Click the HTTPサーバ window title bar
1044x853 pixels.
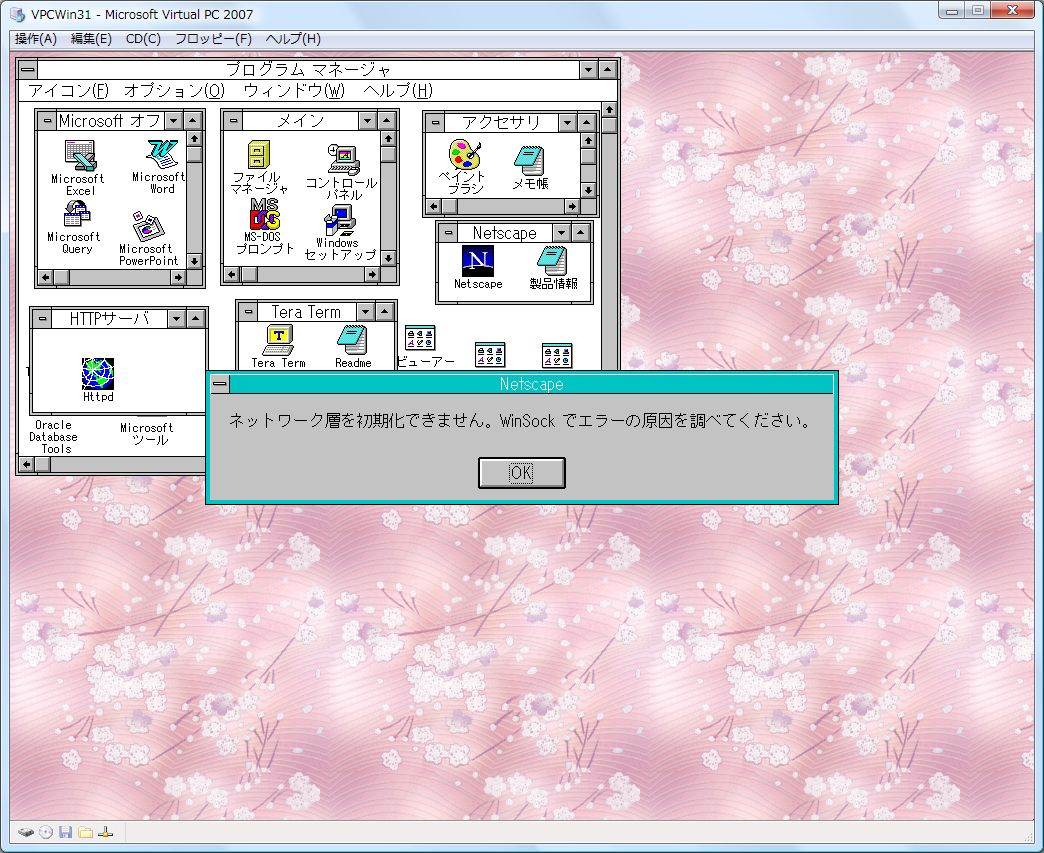109,319
